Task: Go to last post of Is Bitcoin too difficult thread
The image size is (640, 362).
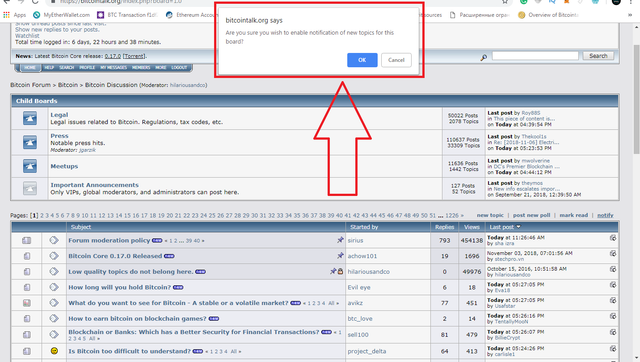Action: (613, 349)
